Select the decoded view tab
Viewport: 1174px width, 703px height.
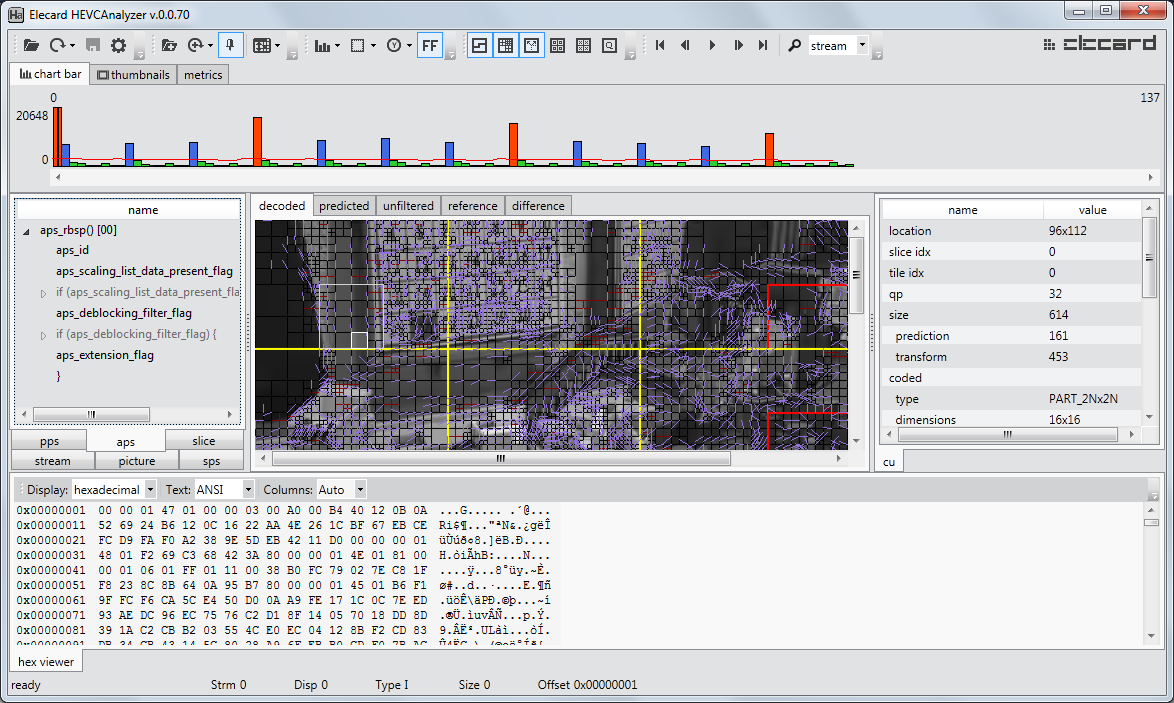point(282,206)
